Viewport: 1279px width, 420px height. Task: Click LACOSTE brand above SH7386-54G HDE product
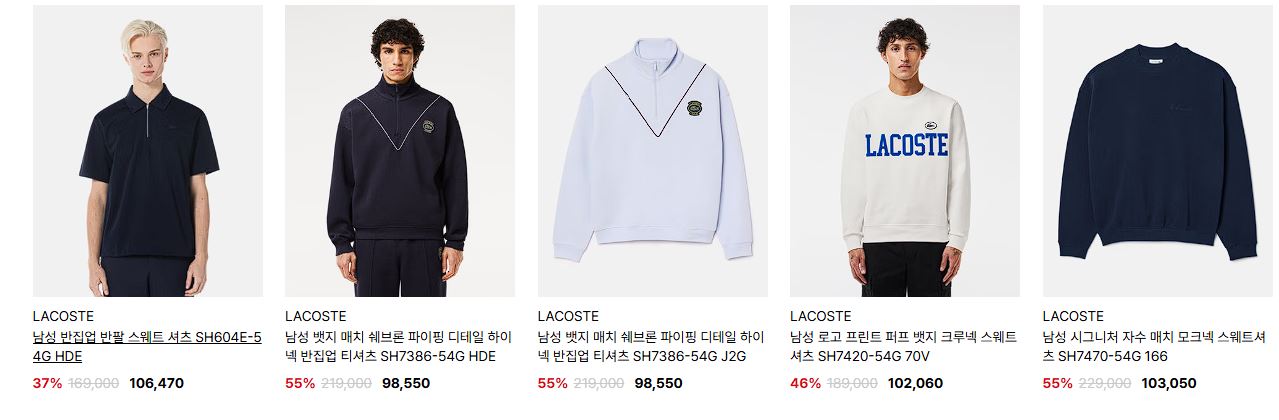[x=315, y=317]
